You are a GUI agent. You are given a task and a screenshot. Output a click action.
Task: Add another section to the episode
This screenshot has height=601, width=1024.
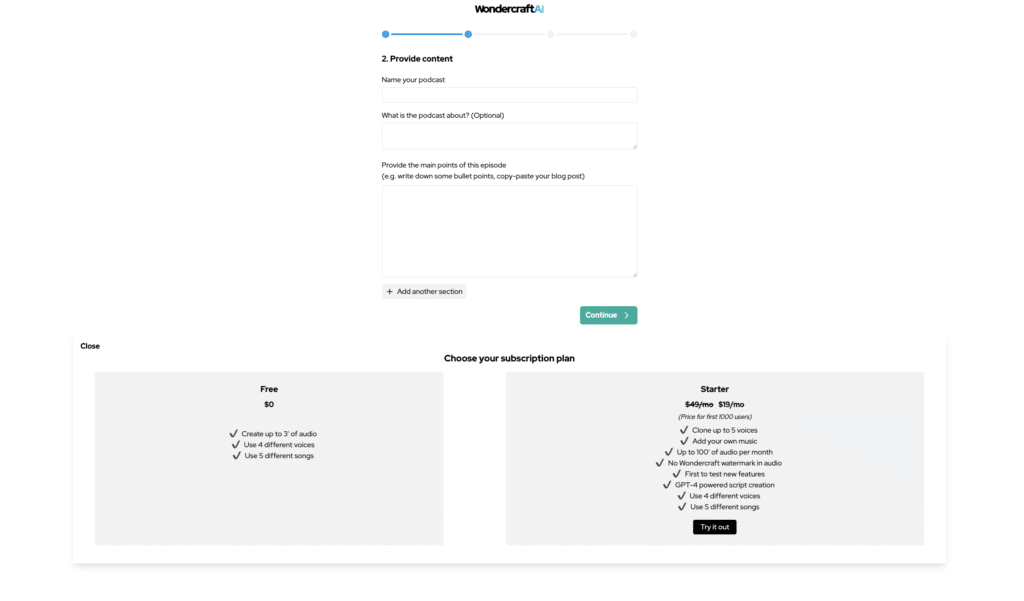click(424, 291)
